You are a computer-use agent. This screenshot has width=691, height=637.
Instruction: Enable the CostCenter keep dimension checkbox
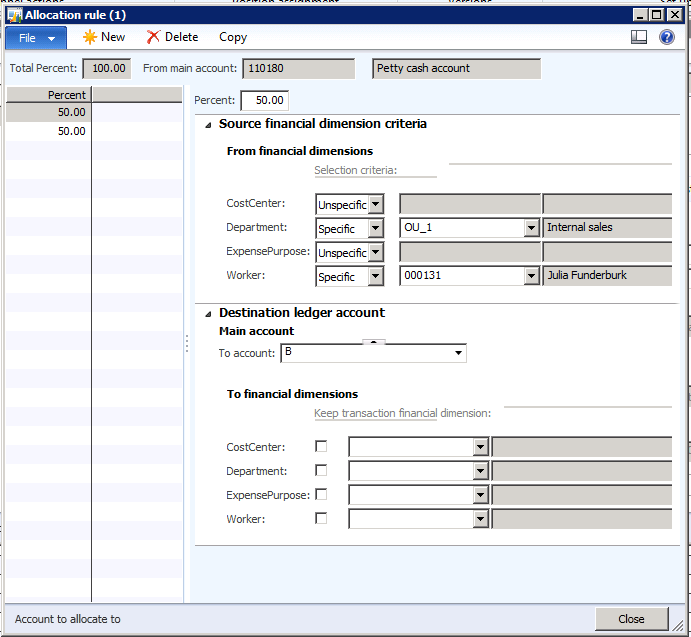321,447
